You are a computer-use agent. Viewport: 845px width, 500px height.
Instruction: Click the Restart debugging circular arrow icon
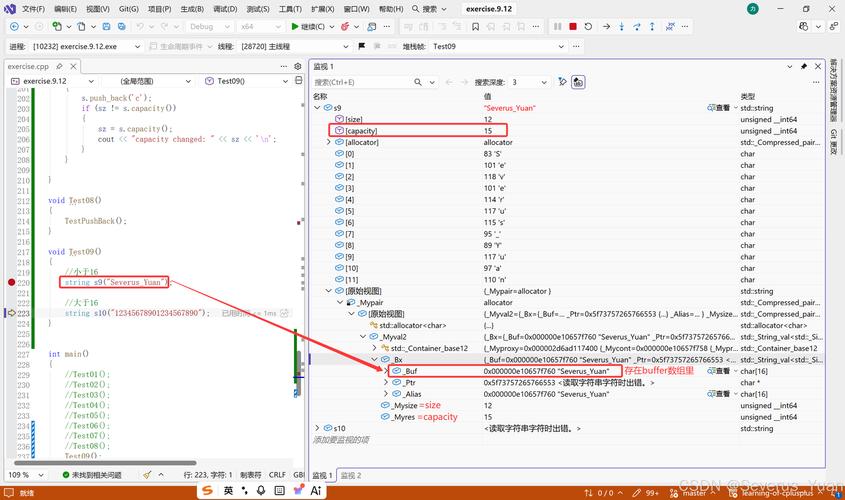pyautogui.click(x=588, y=26)
